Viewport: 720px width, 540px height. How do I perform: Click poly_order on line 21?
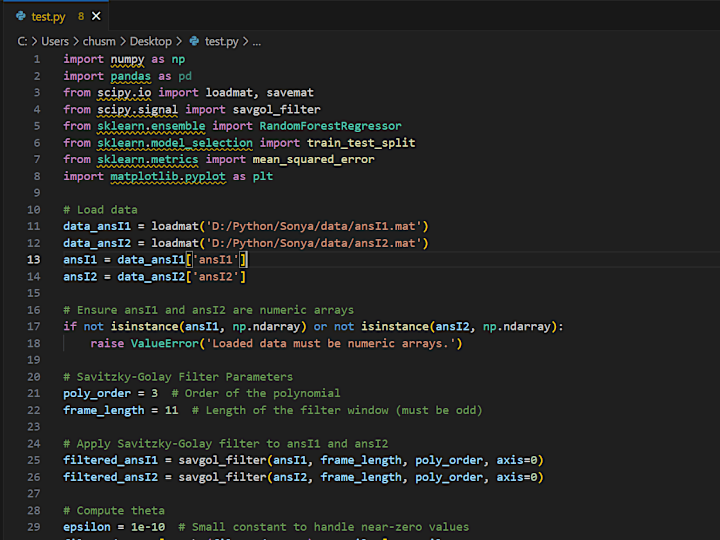pos(97,394)
